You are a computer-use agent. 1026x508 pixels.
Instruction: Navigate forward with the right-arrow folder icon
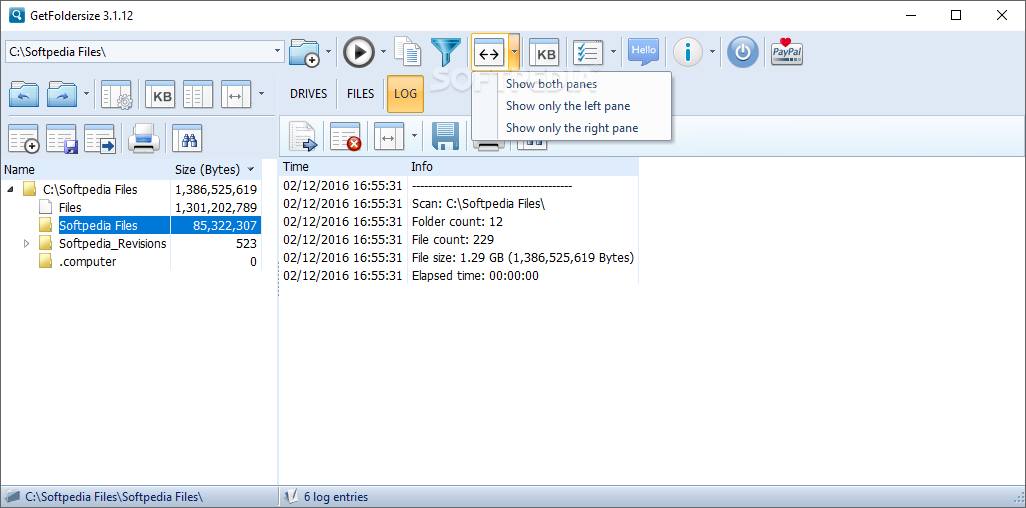click(x=63, y=94)
